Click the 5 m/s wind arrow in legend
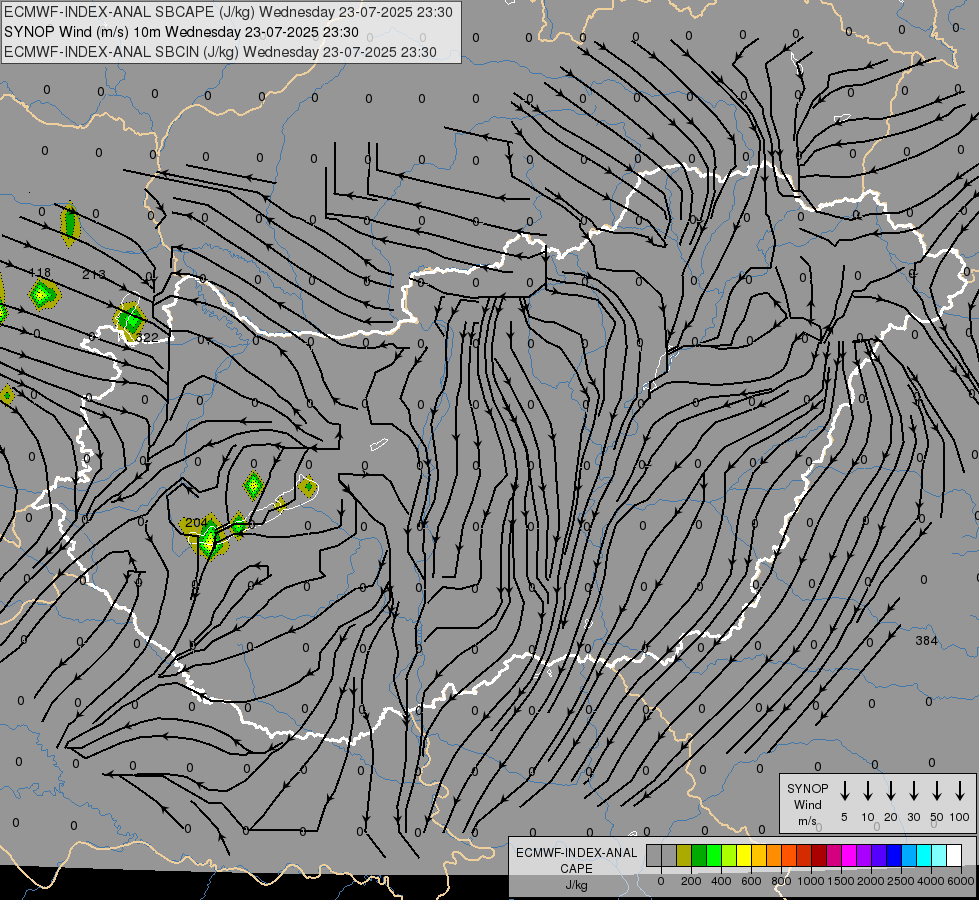This screenshot has height=900, width=979. point(844,791)
